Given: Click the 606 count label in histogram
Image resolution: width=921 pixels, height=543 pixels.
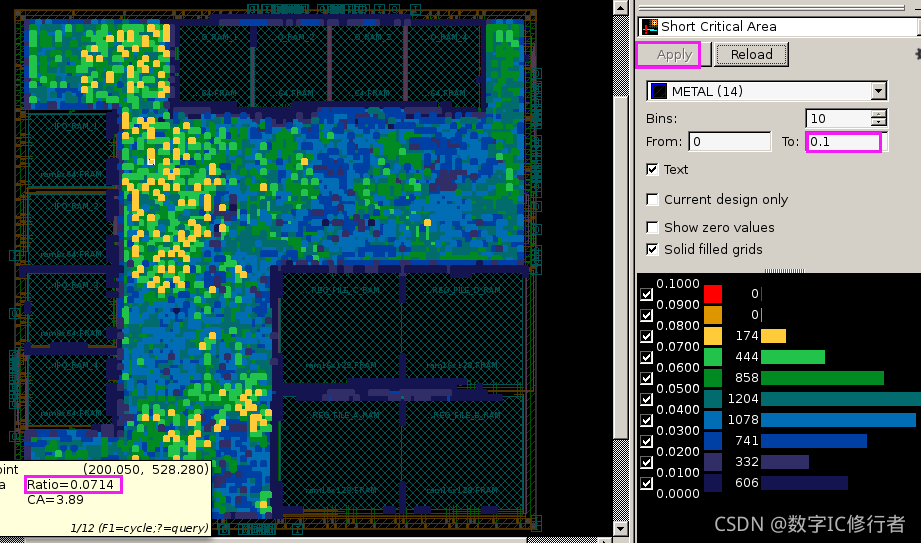Looking at the screenshot, I should tap(747, 482).
